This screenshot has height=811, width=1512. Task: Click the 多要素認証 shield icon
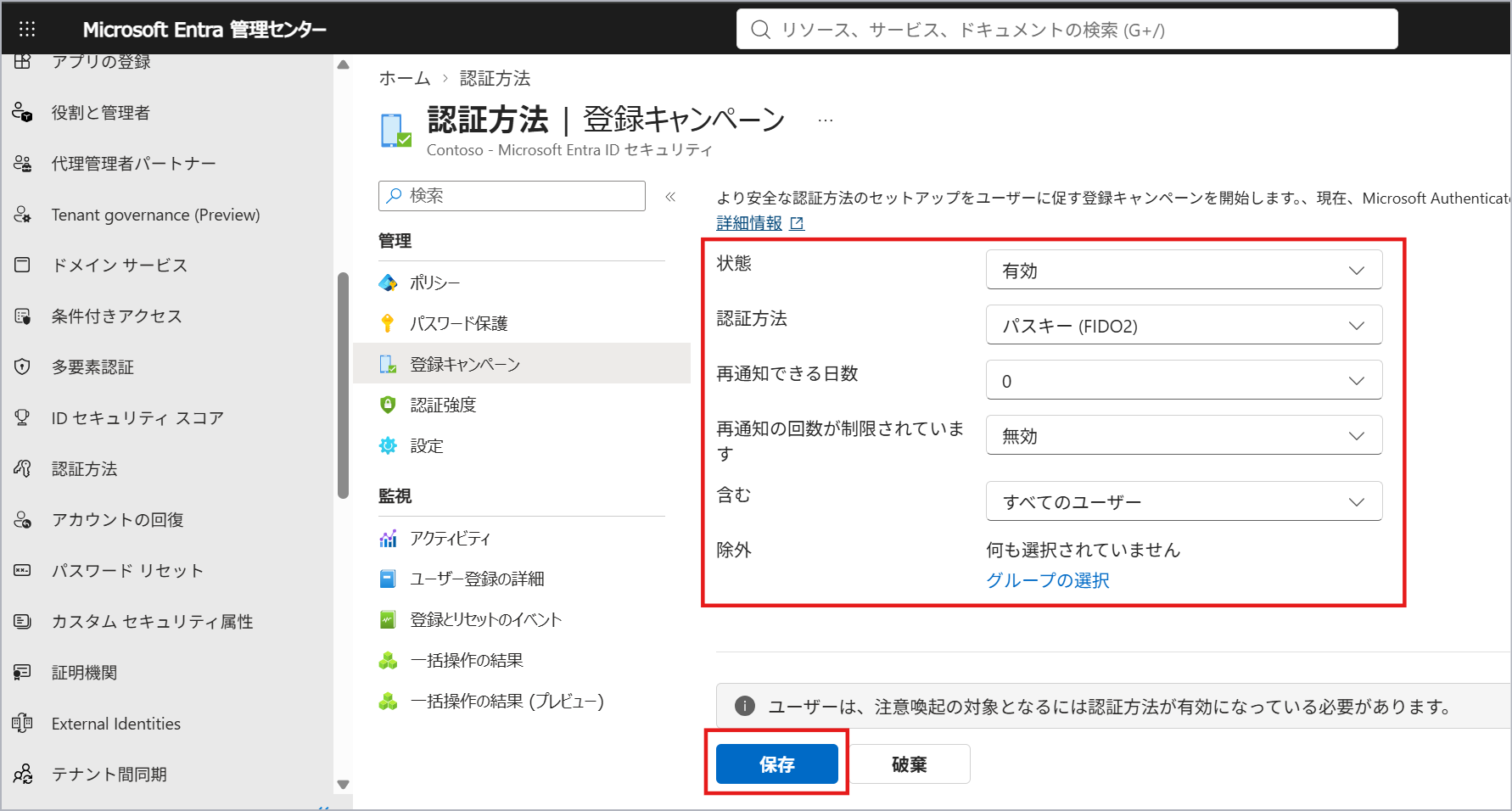pyautogui.click(x=23, y=366)
